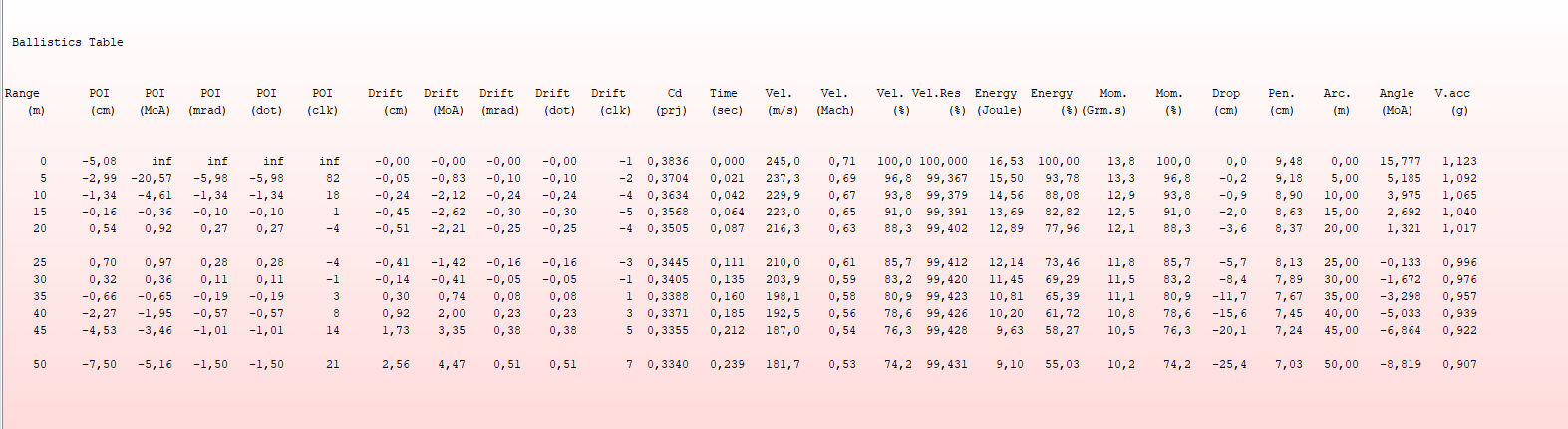Click the Vel. (Mach) column header
Image resolution: width=1568 pixels, height=429 pixels.
[834, 101]
